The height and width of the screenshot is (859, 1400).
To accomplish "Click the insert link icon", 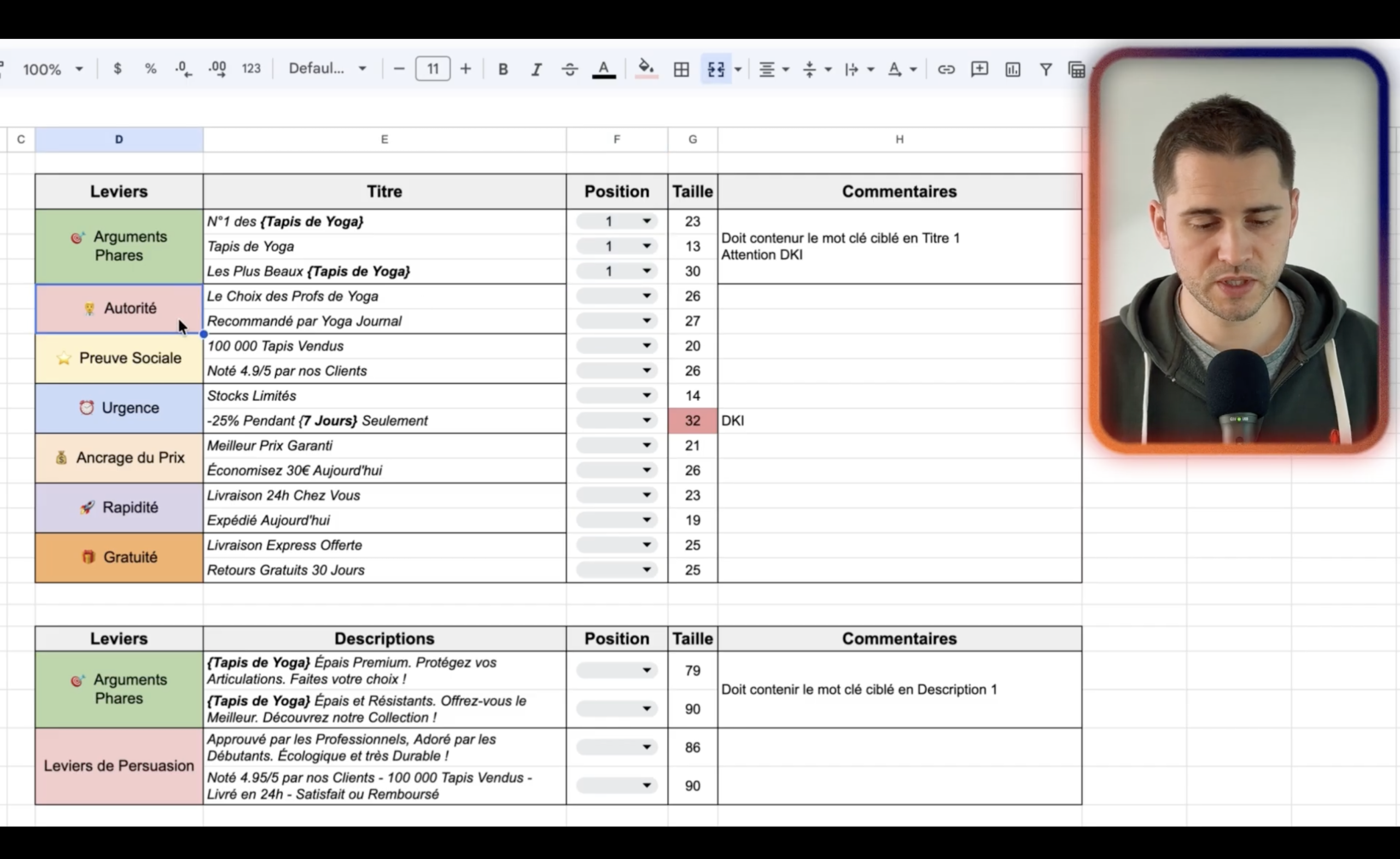I will pyautogui.click(x=946, y=69).
